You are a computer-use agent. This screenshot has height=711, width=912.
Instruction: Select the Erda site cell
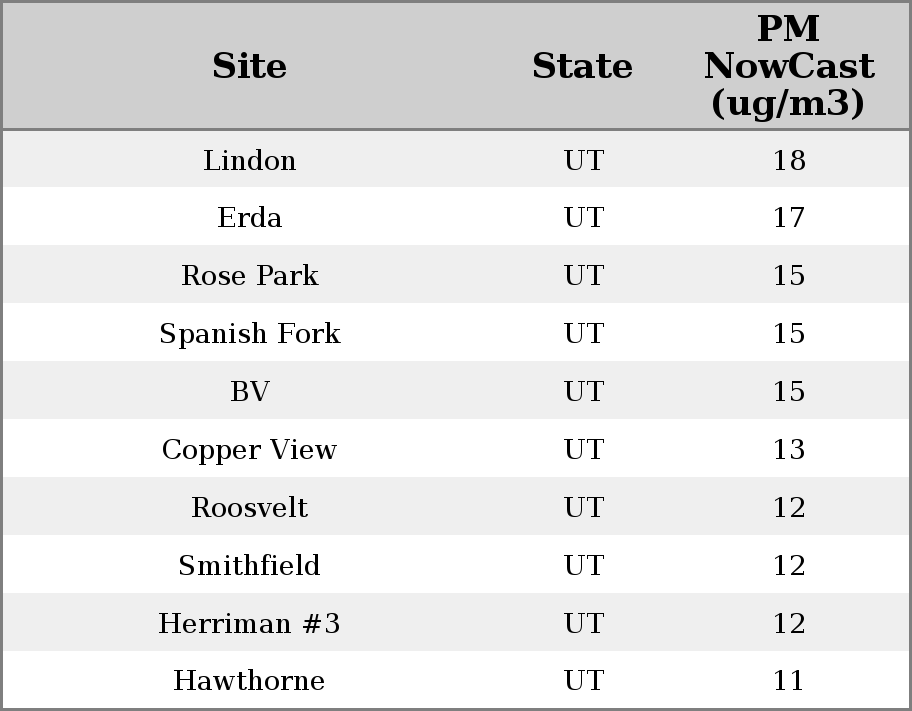(249, 218)
